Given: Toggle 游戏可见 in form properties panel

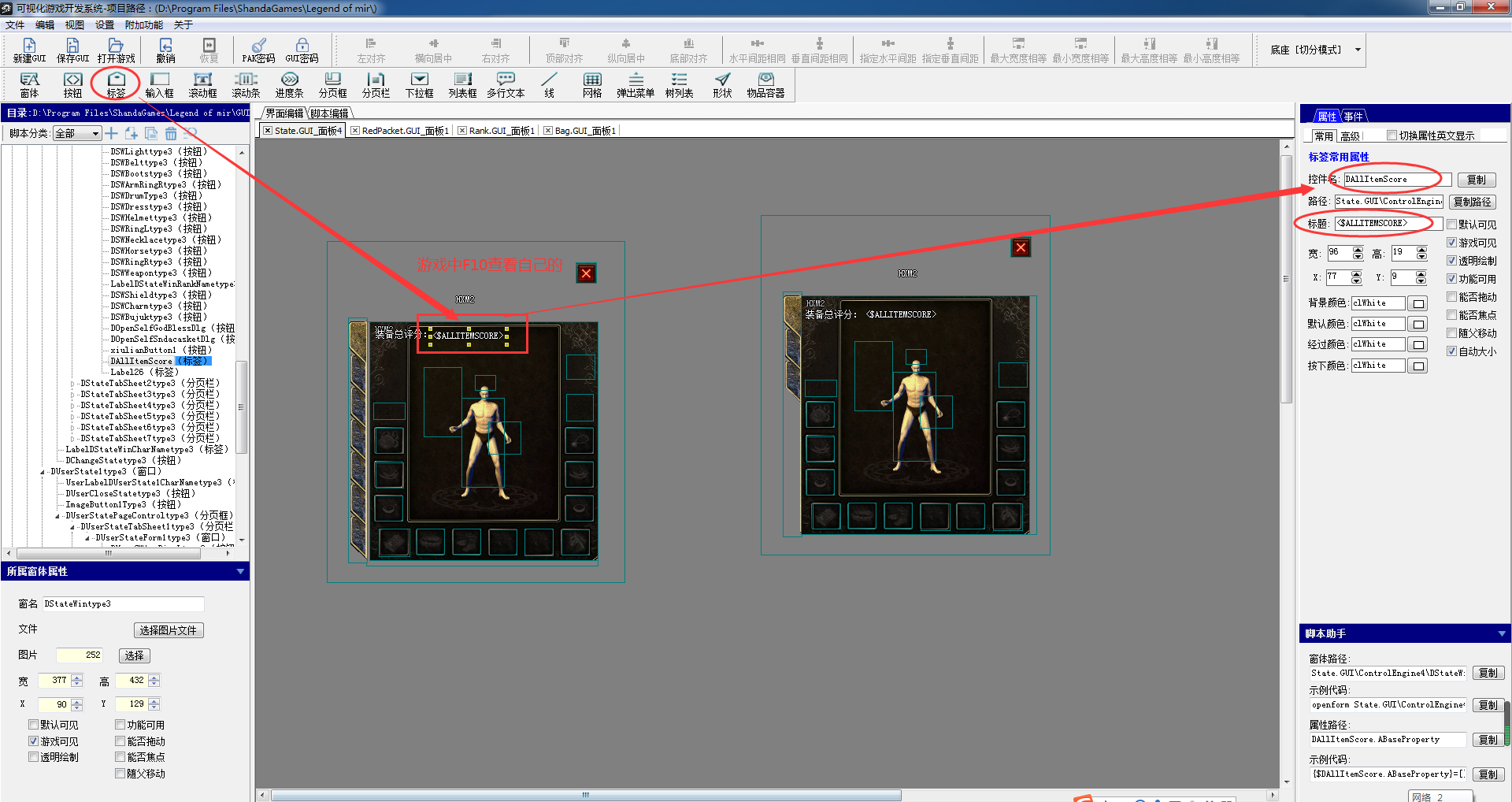Looking at the screenshot, I should tap(33, 741).
